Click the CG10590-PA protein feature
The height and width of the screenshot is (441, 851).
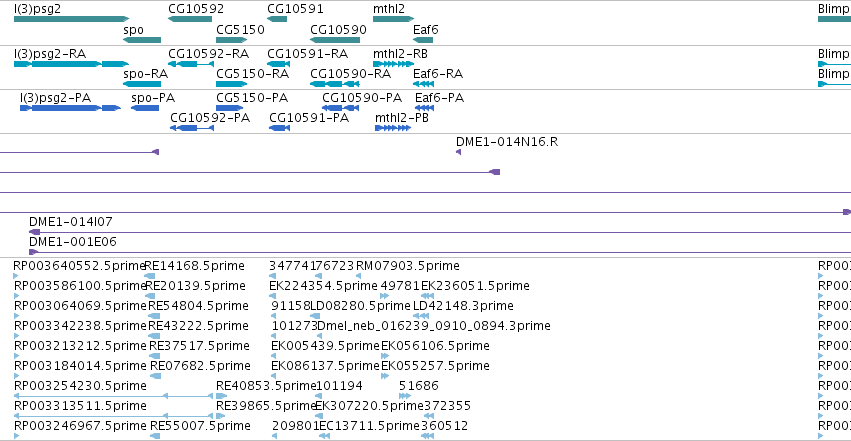pyautogui.click(x=341, y=108)
